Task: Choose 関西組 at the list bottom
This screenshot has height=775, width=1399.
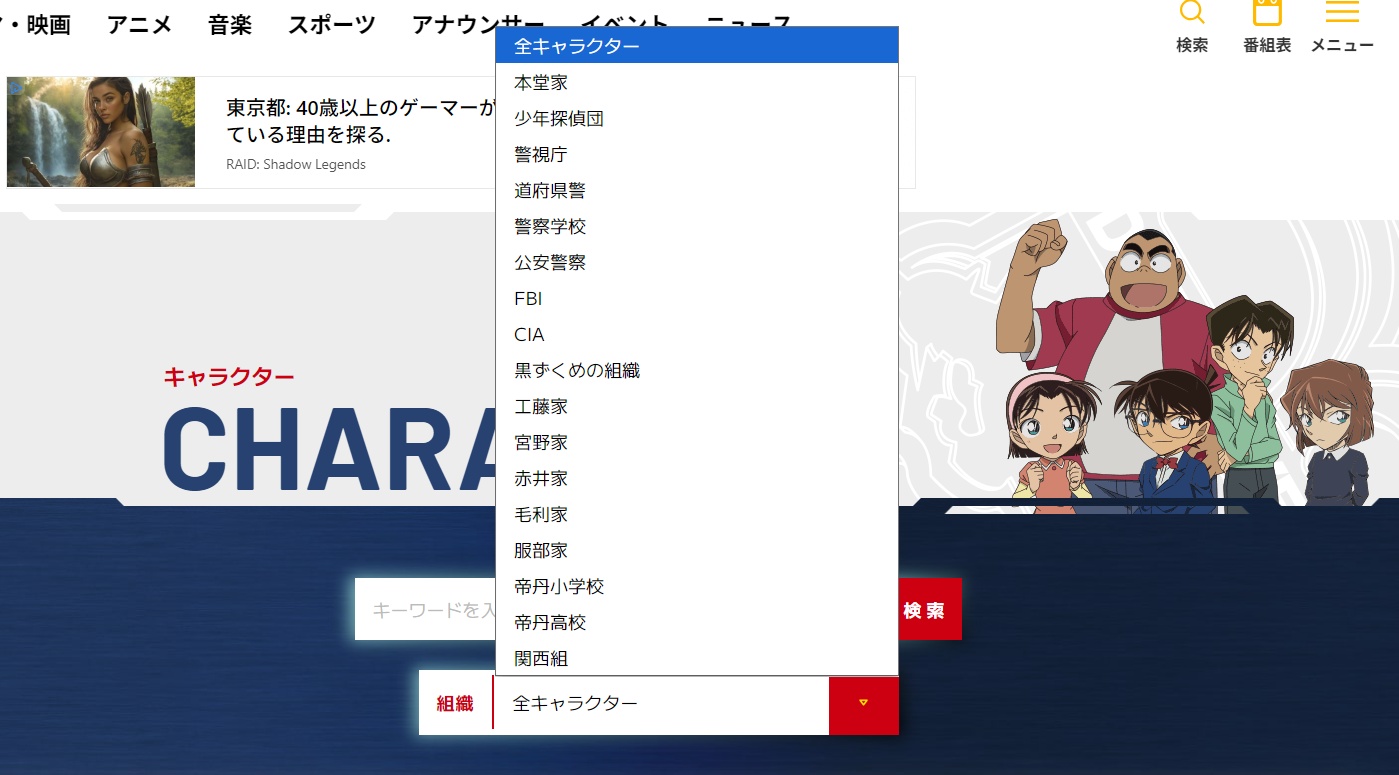Action: point(541,659)
